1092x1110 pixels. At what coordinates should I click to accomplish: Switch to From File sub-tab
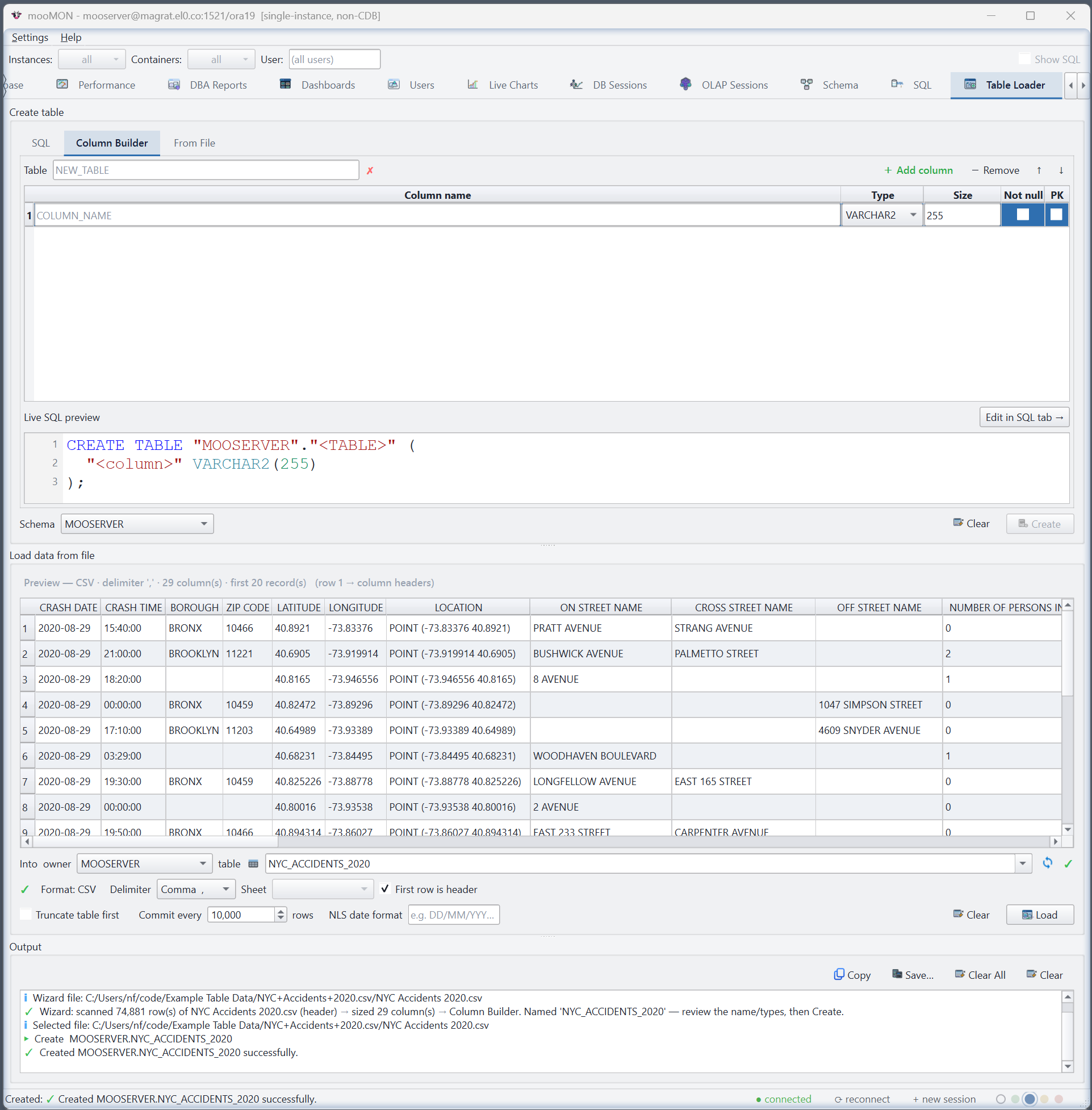click(x=194, y=143)
